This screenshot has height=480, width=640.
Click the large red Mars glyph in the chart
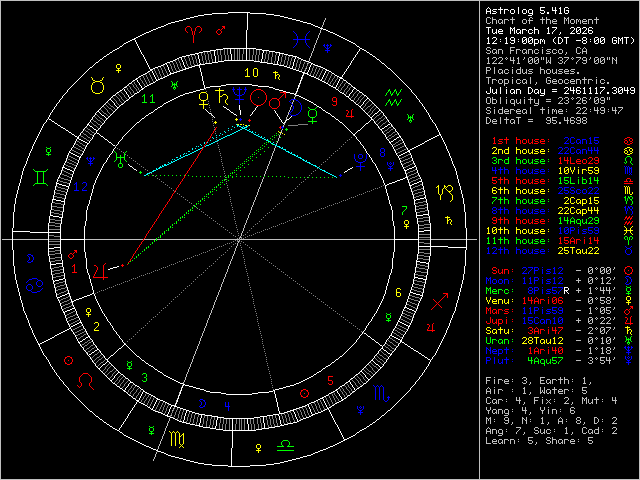(x=278, y=100)
